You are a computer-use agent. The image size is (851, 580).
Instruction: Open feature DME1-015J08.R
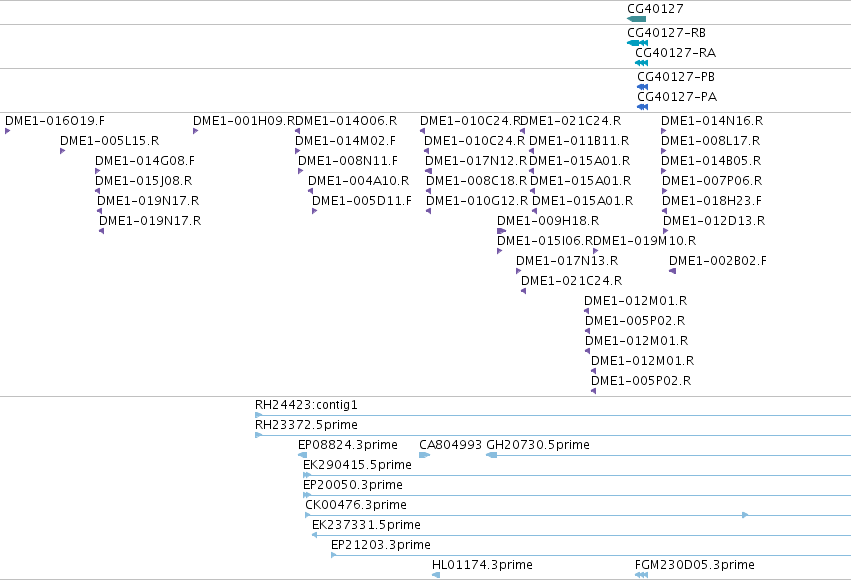pyautogui.click(x=144, y=181)
